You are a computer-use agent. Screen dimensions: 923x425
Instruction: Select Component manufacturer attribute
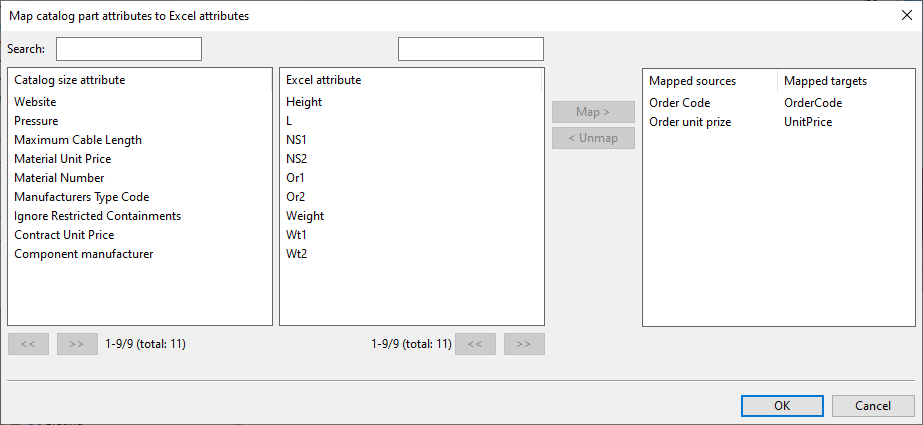point(83,254)
